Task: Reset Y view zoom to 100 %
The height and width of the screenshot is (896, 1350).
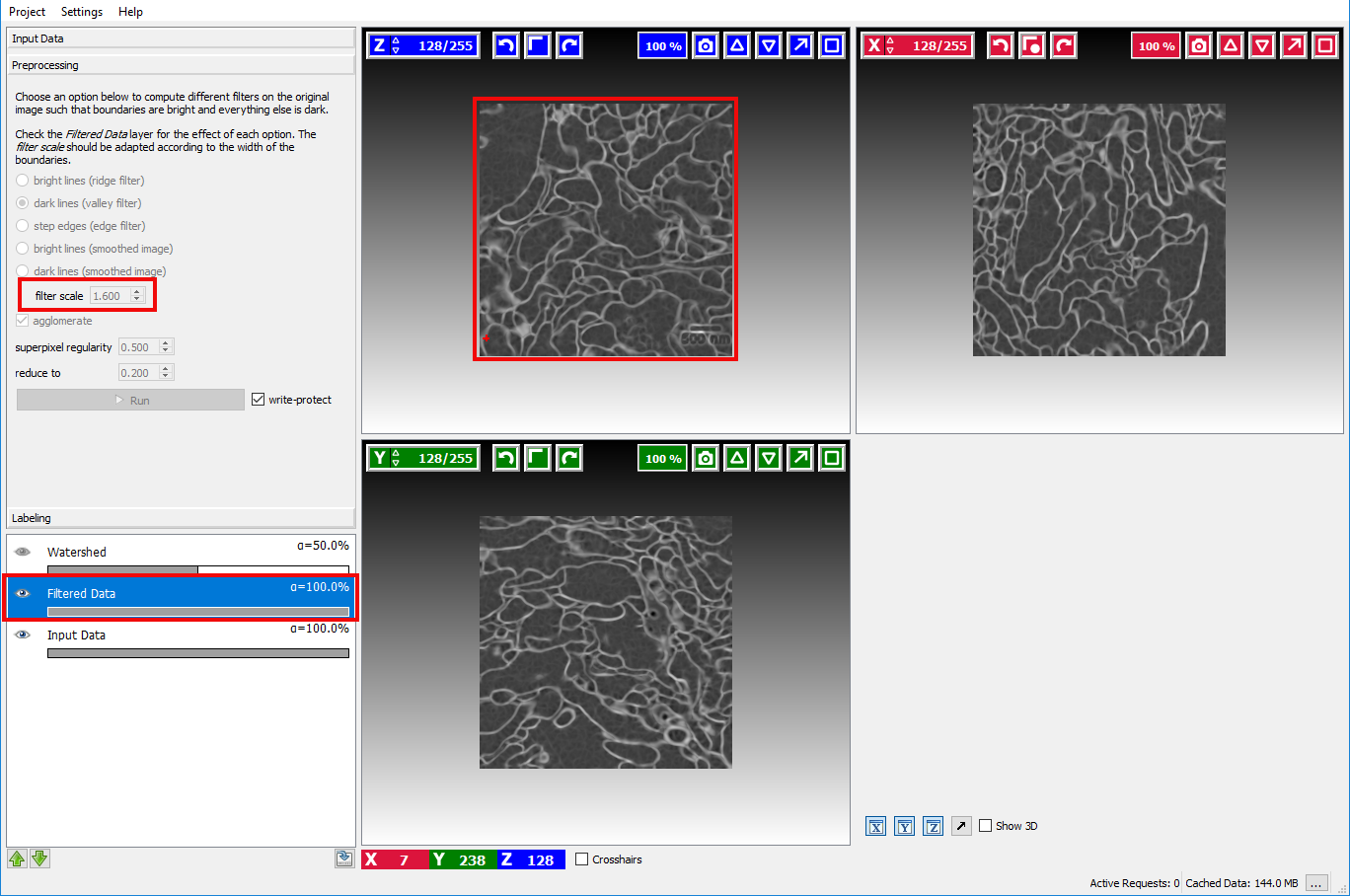Action: (x=663, y=458)
